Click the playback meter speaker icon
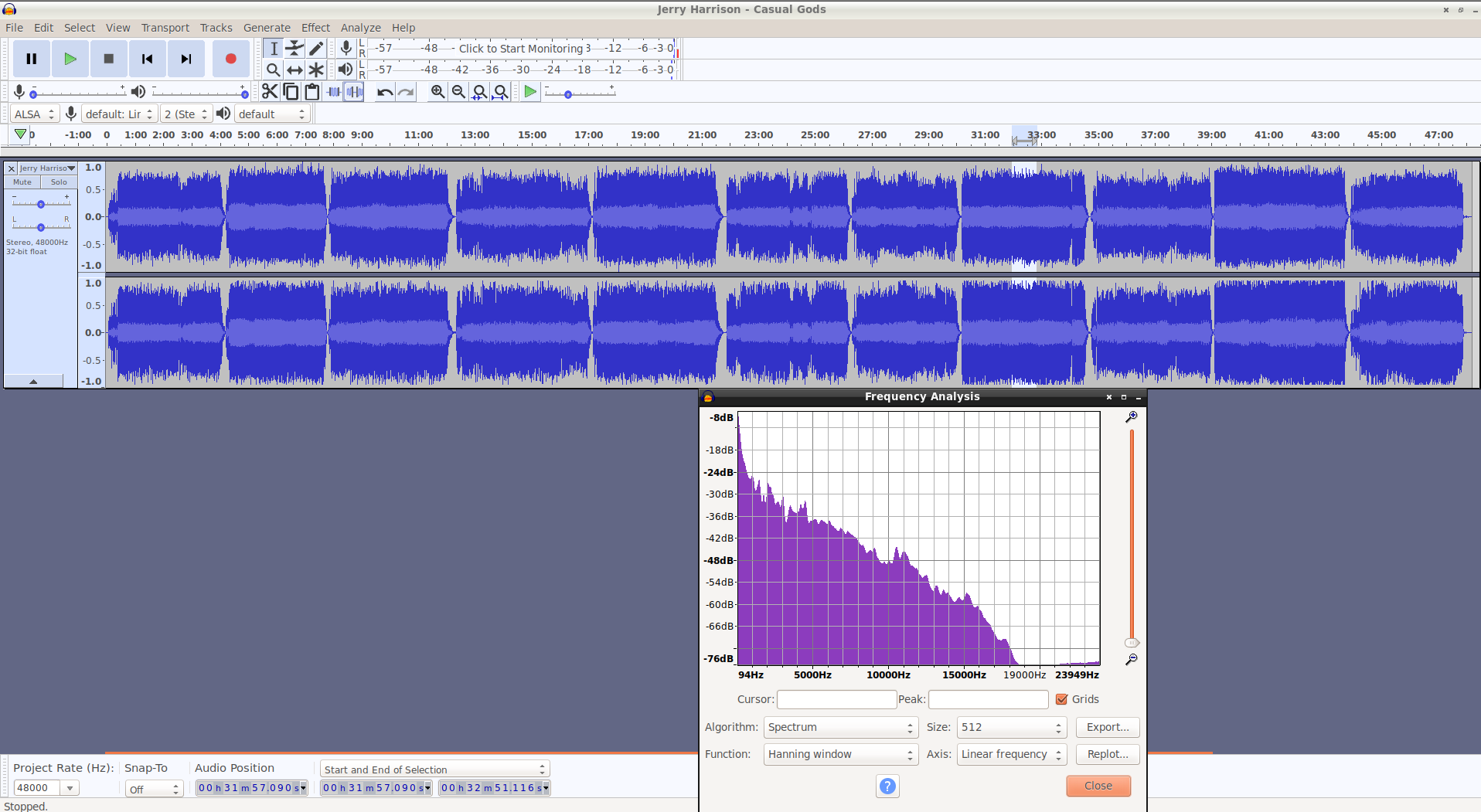1481x812 pixels. [x=346, y=70]
